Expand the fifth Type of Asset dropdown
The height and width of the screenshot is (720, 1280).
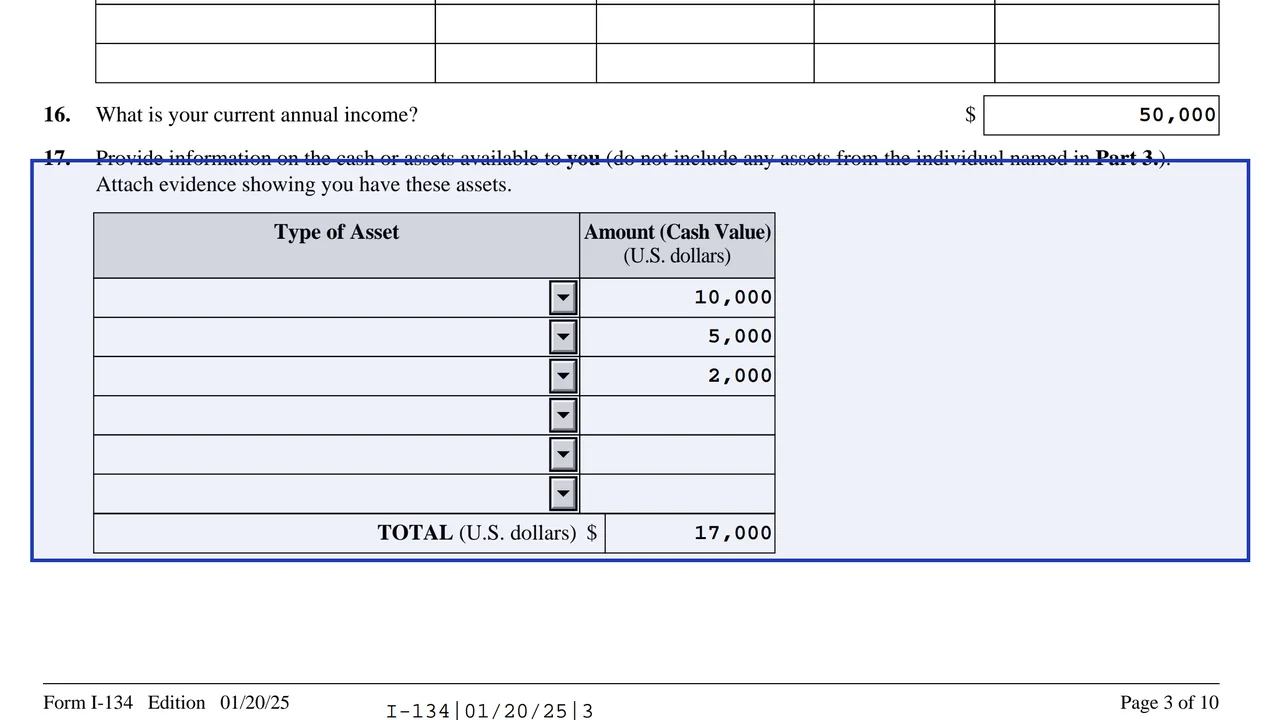pyautogui.click(x=563, y=454)
